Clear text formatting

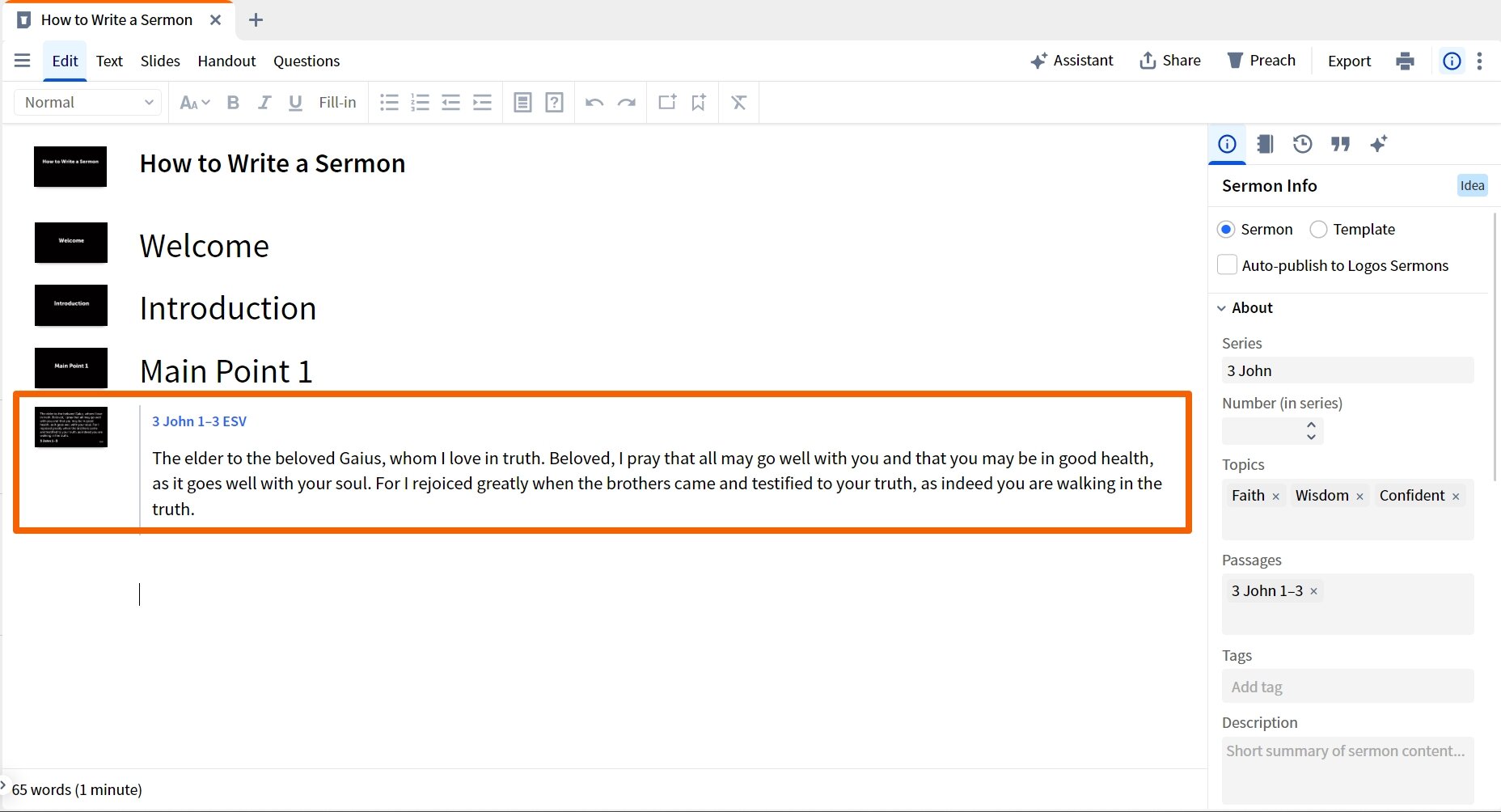[x=738, y=102]
